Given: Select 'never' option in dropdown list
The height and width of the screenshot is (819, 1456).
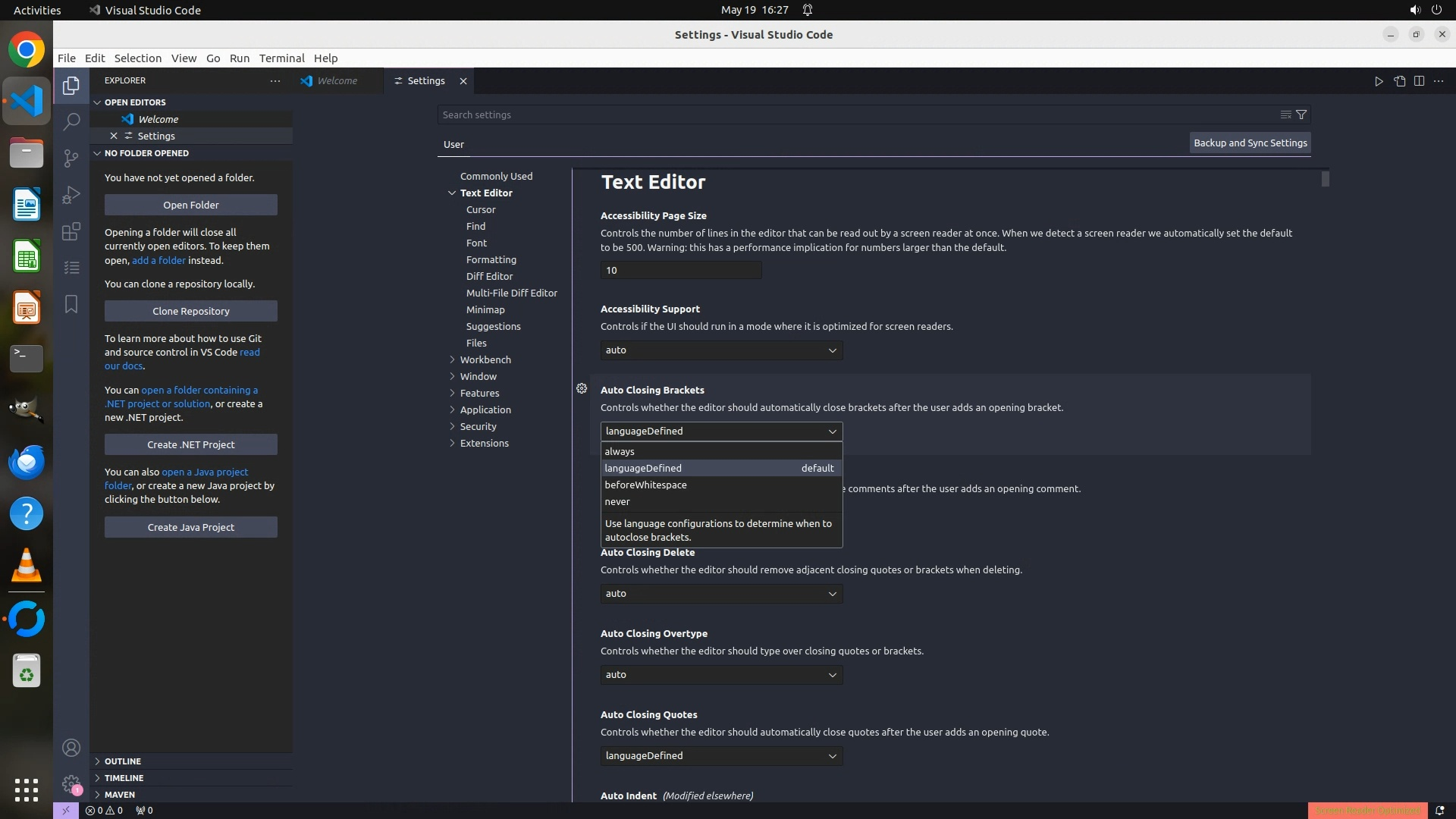Looking at the screenshot, I should (617, 501).
